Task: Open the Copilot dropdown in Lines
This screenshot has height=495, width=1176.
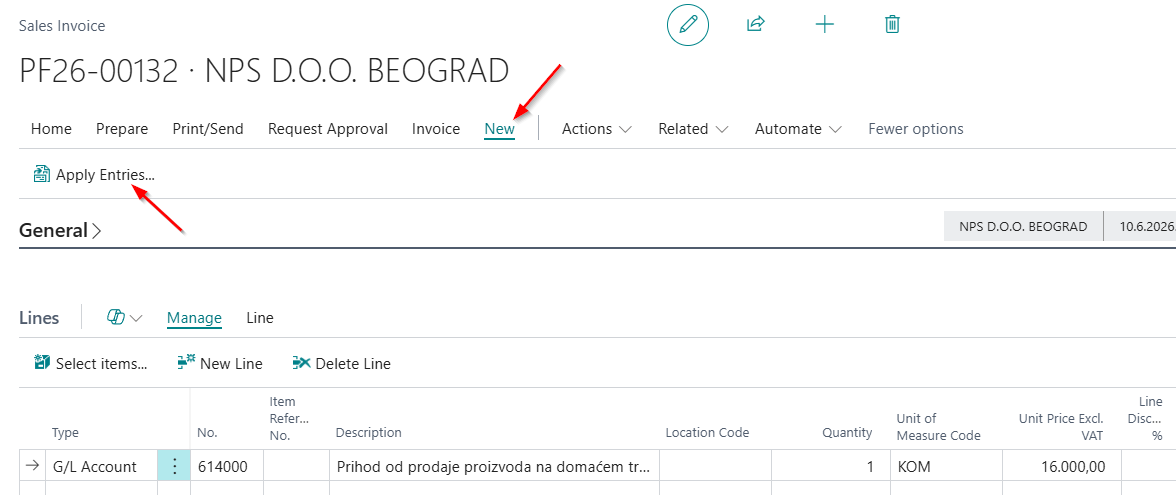Action: tap(124, 318)
